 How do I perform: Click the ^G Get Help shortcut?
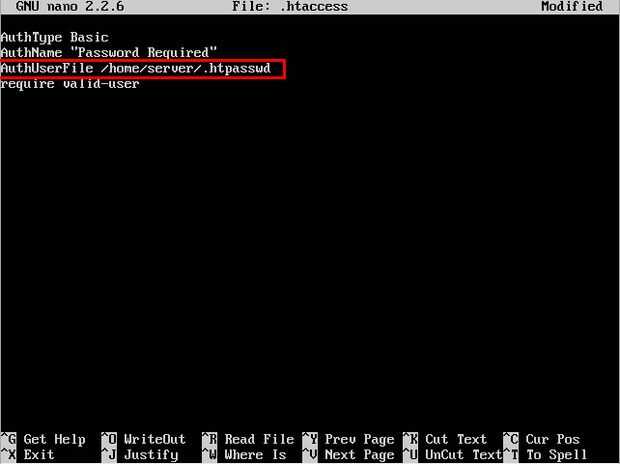(x=43, y=439)
